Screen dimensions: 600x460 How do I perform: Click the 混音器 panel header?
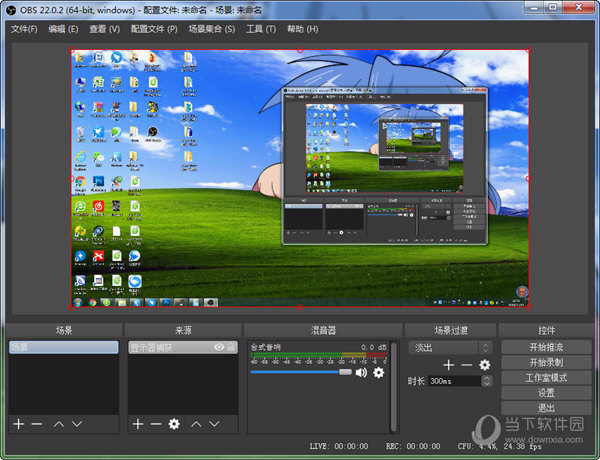(x=323, y=330)
